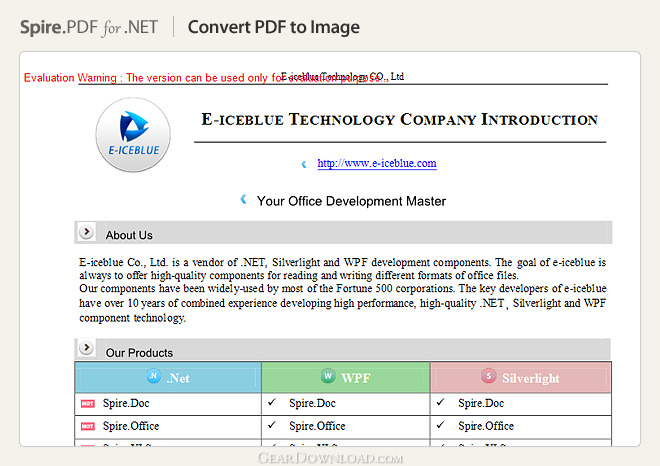Image resolution: width=660 pixels, height=466 pixels.
Task: Select Spire.Office in the .Net column
Action: click(131, 426)
